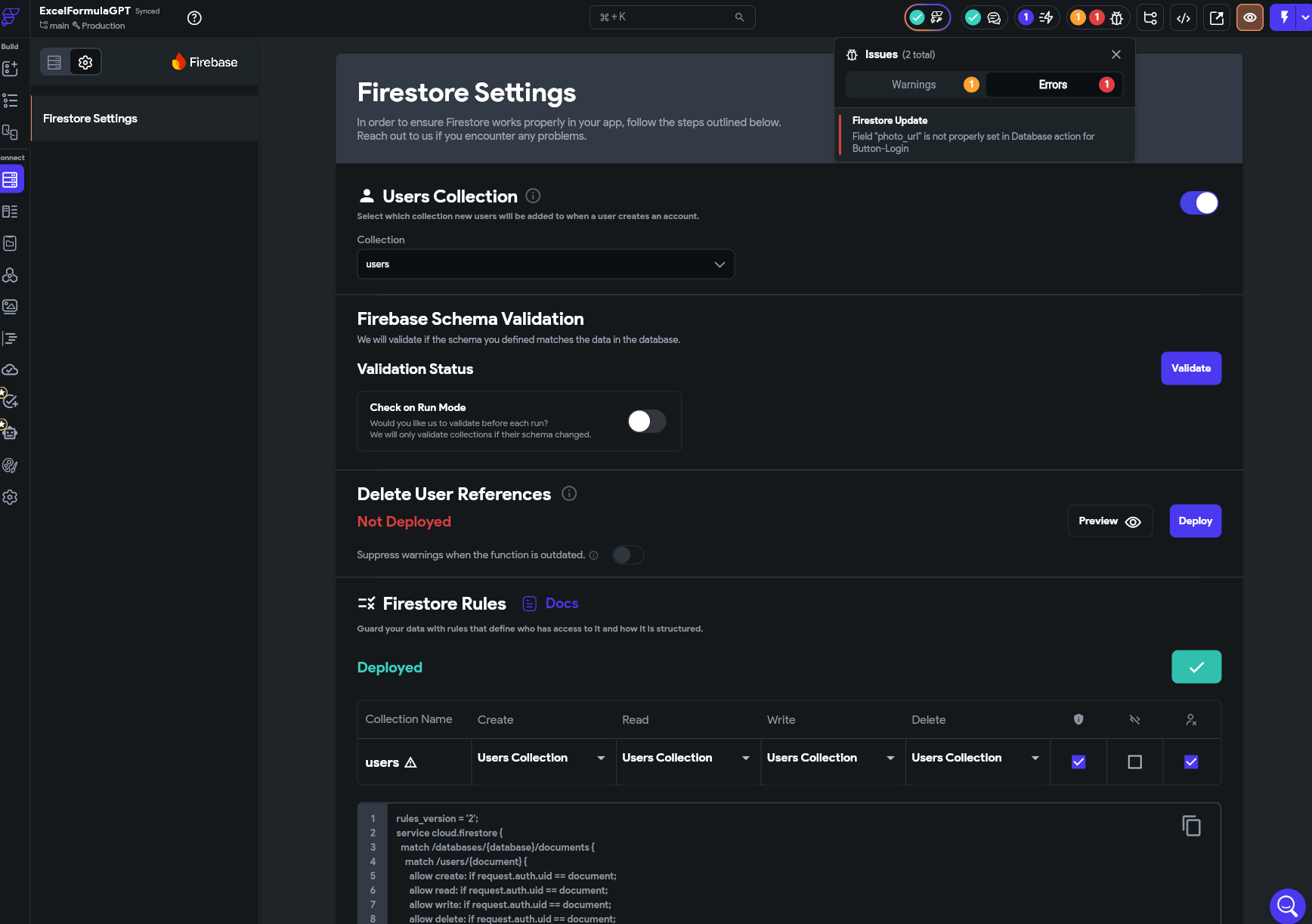Screen dimensions: 1312x924
Task: Click the test mode lightning button
Action: (x=1284, y=17)
